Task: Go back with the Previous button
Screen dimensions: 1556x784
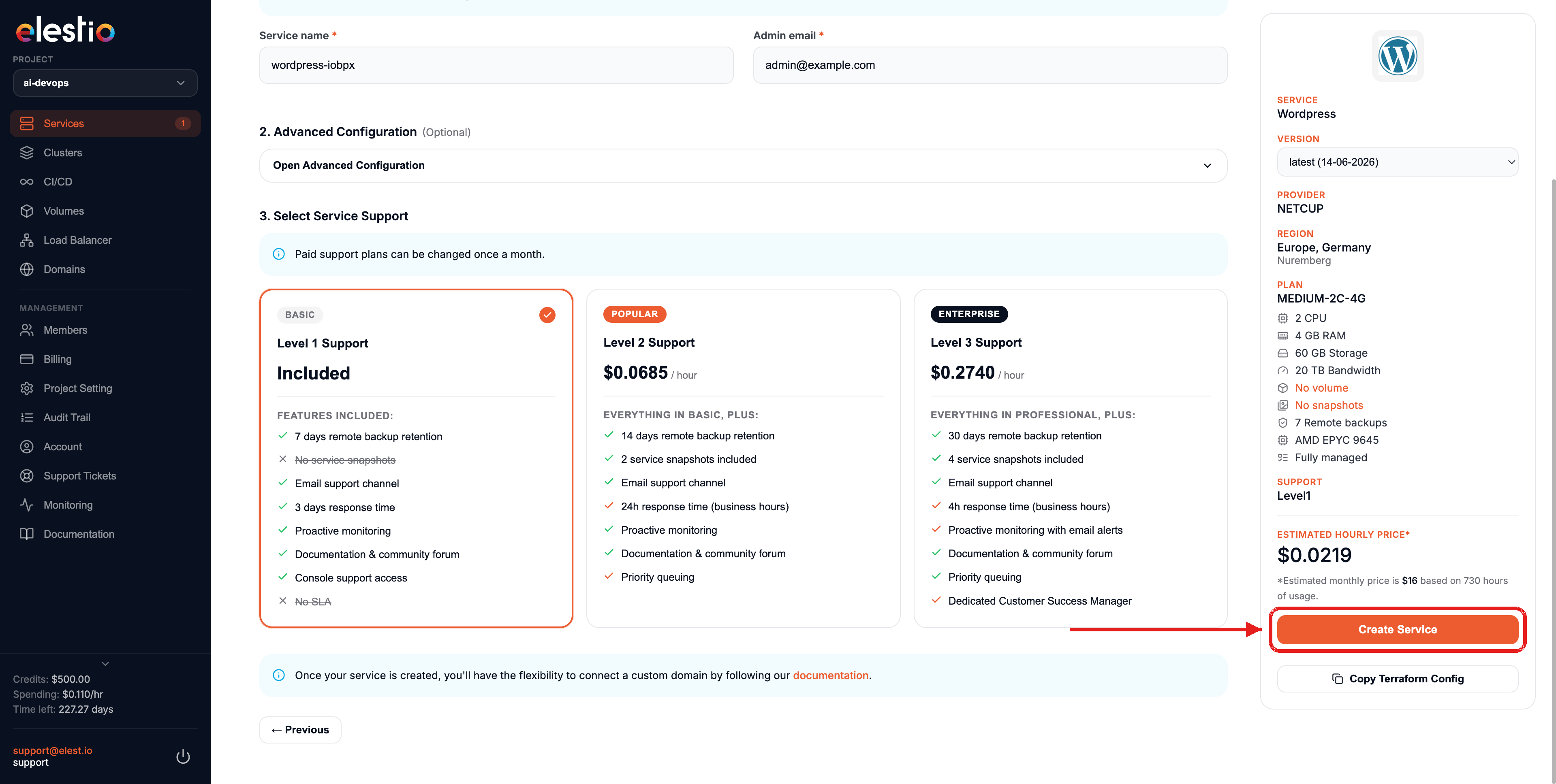Action: point(300,730)
